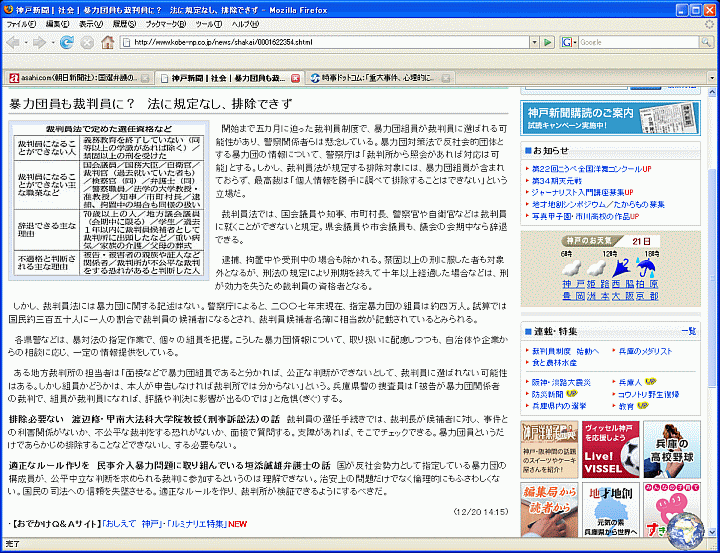Go to the Firefox Home page

tap(107, 42)
